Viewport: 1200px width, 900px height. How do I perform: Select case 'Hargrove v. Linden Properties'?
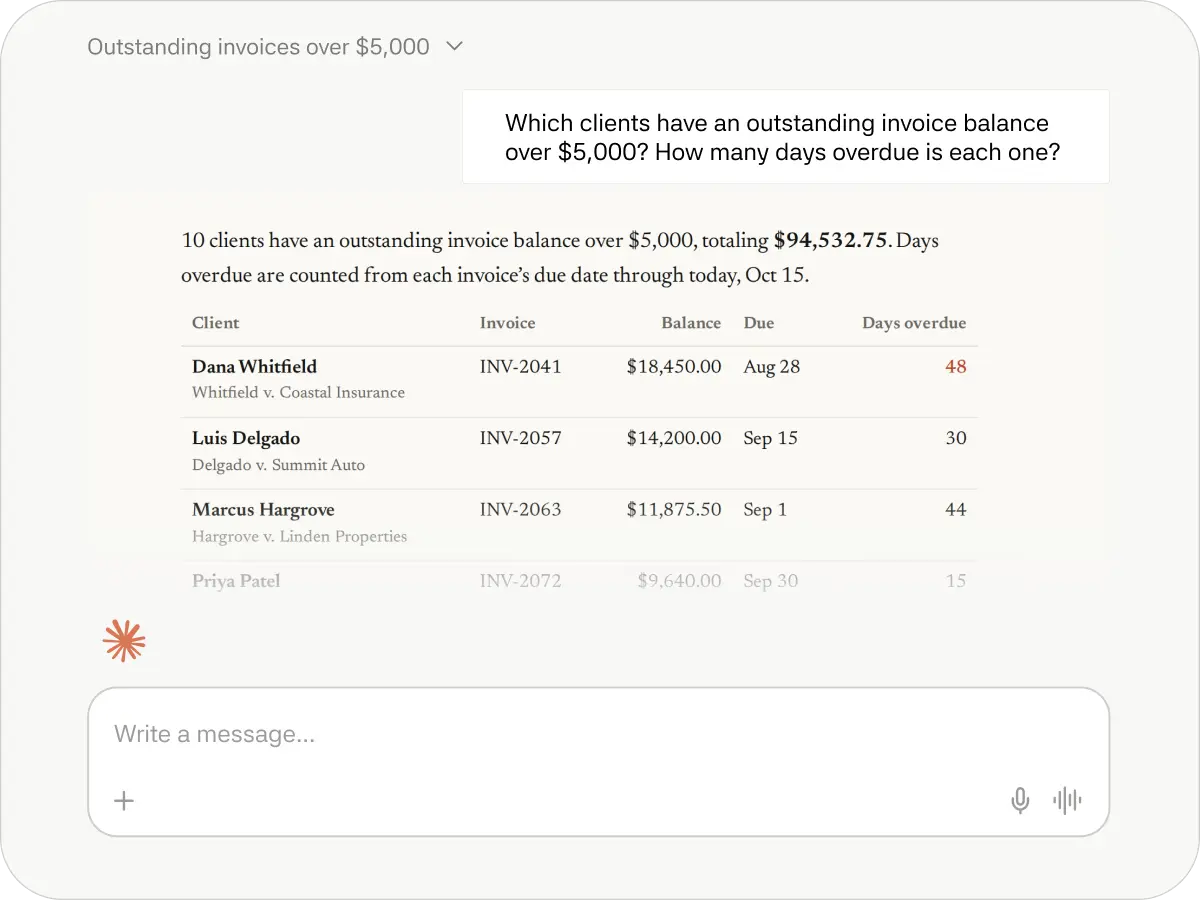point(299,536)
